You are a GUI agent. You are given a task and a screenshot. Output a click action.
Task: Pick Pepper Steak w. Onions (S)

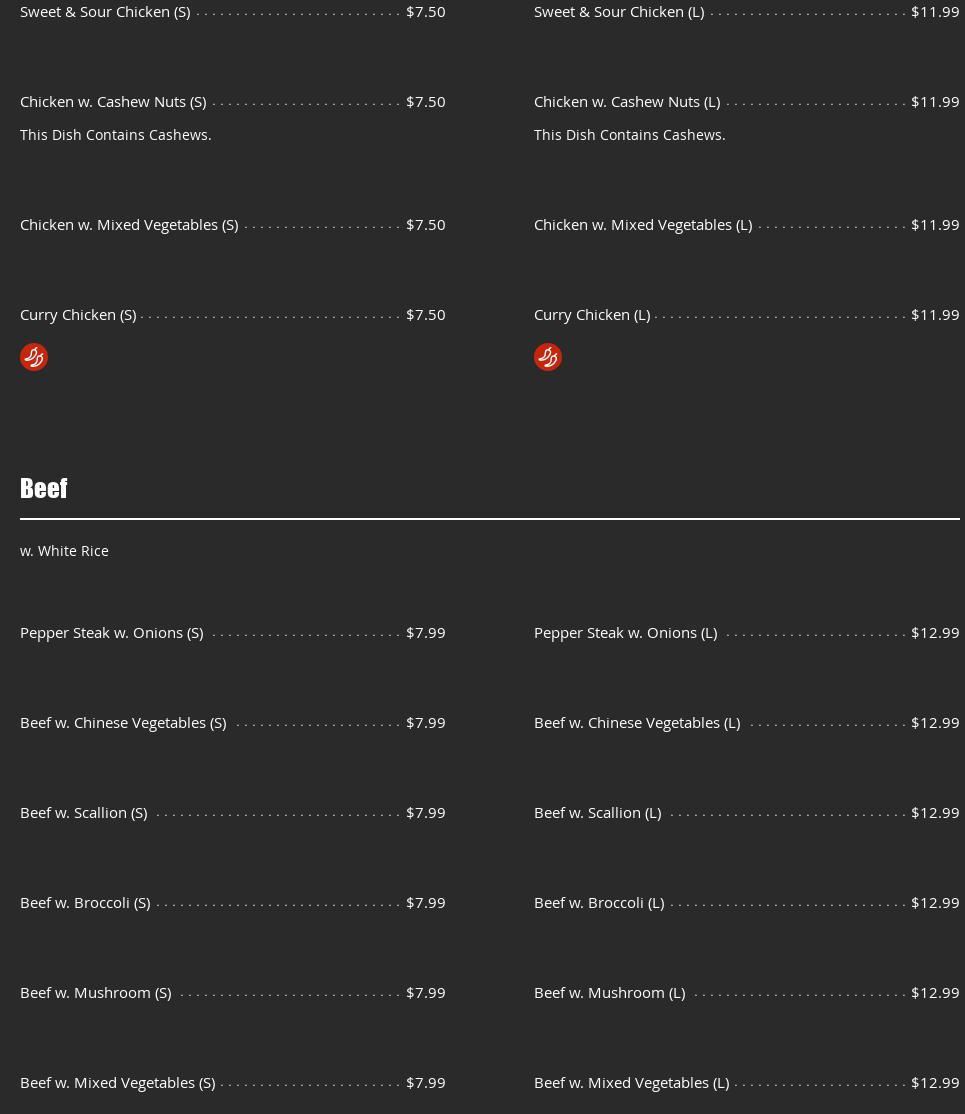coord(111,633)
